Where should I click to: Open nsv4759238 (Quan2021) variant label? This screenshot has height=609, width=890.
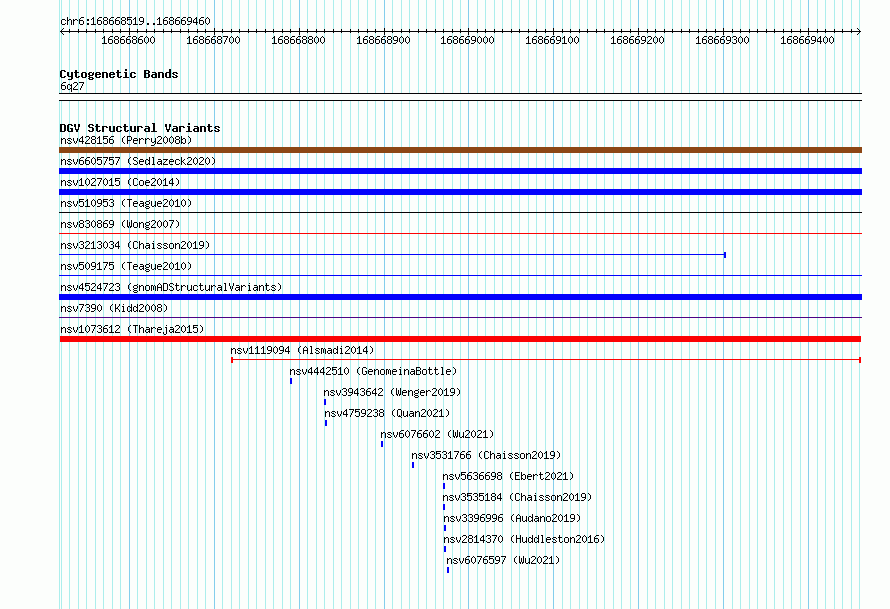[x=387, y=413]
